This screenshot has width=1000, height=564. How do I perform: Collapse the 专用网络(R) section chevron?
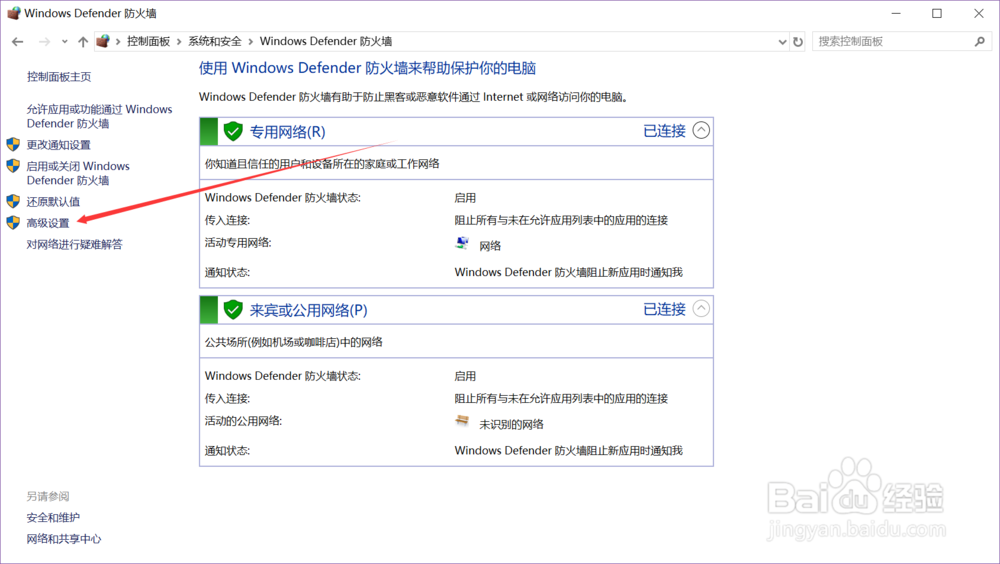click(x=701, y=131)
